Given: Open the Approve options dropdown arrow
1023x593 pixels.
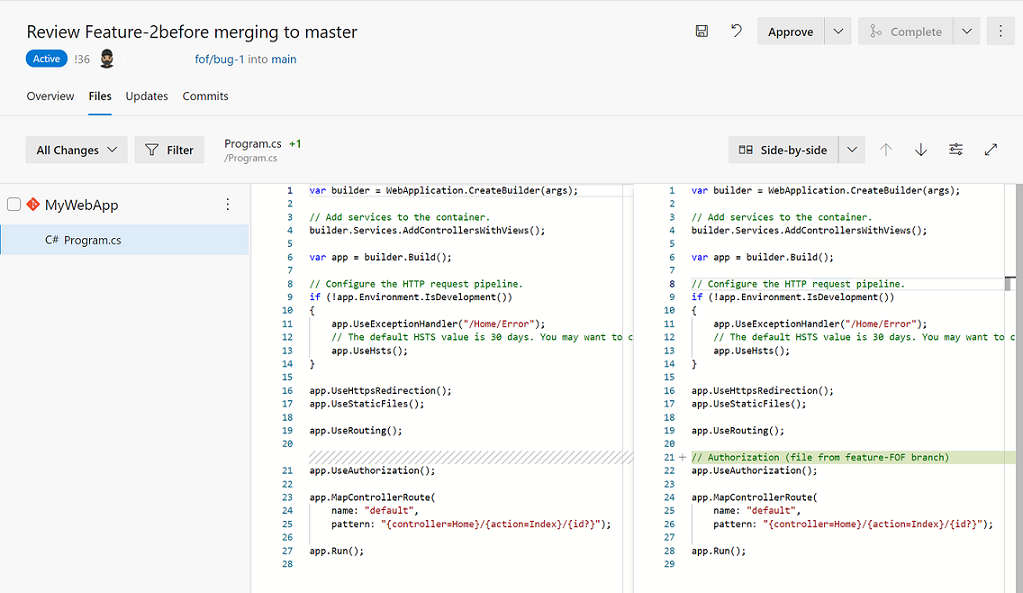Looking at the screenshot, I should tap(838, 31).
